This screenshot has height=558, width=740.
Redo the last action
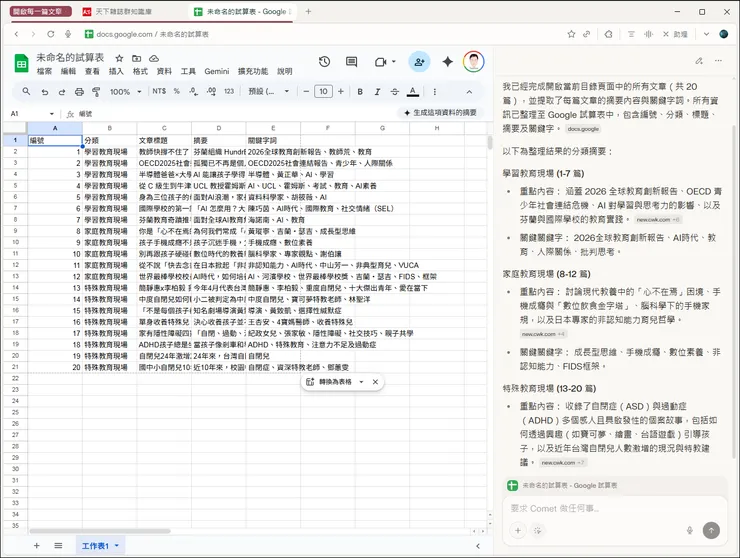(x=62, y=92)
